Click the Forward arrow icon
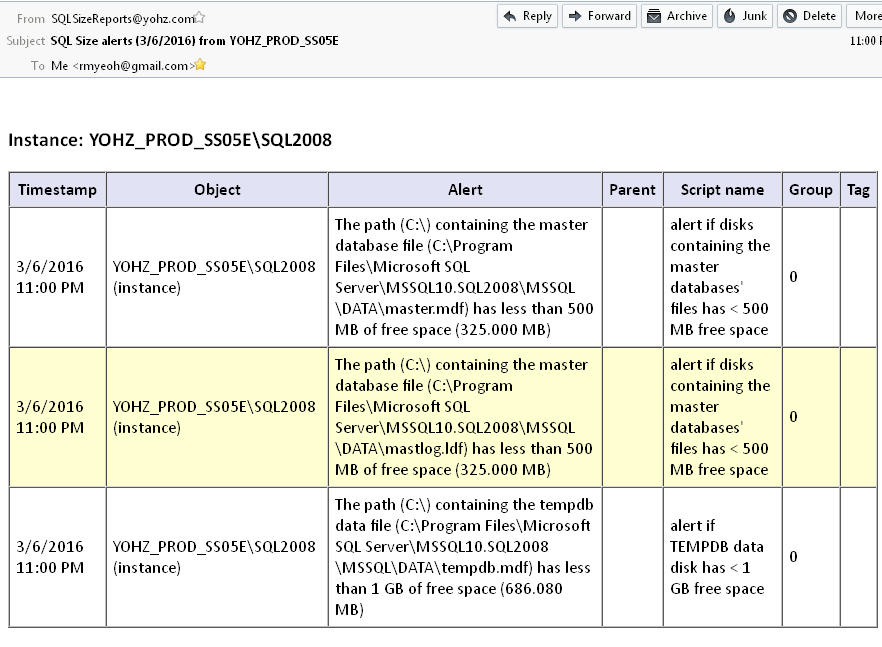The image size is (882, 647). point(575,16)
